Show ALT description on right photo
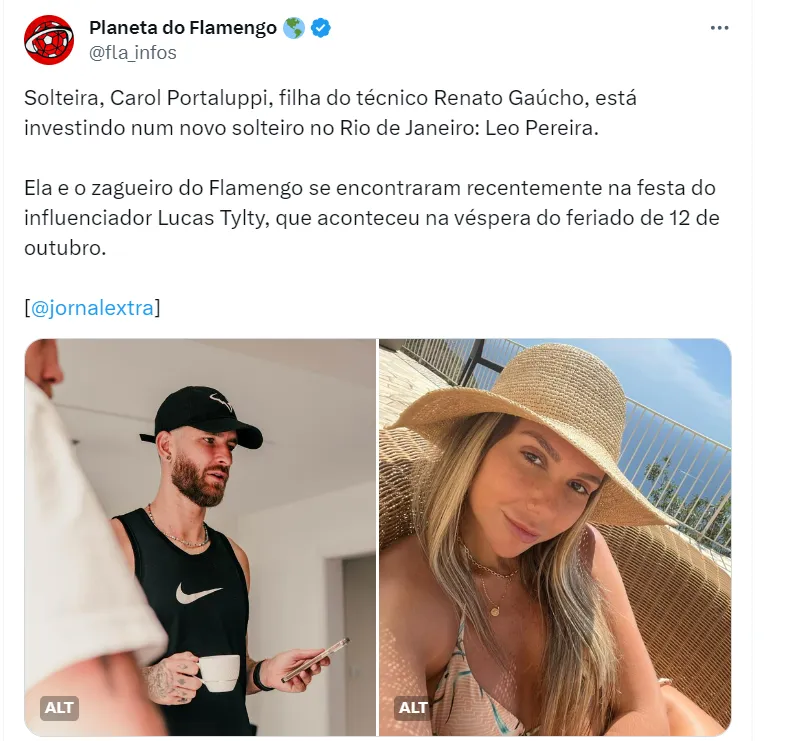The height and width of the screenshot is (741, 789). click(x=413, y=707)
